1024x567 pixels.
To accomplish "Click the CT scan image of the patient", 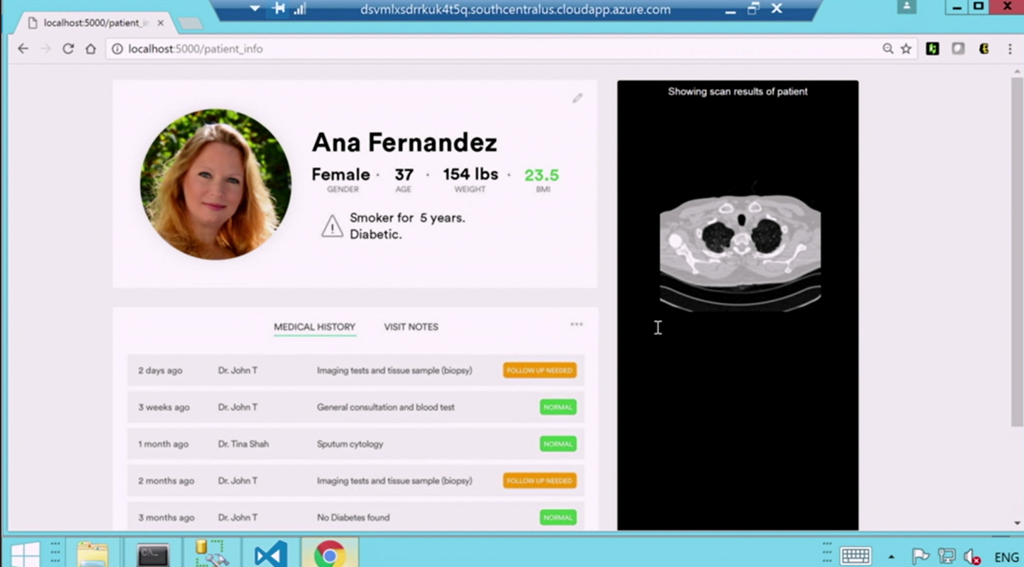I will coord(740,246).
